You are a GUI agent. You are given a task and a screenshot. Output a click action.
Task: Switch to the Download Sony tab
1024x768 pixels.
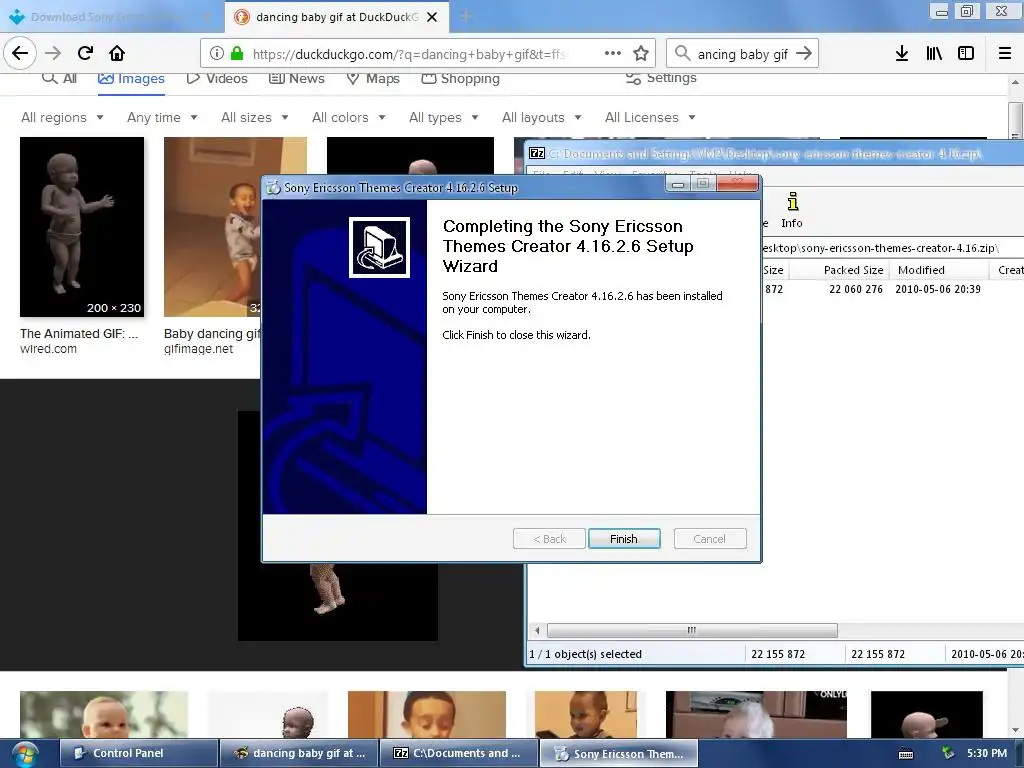coord(112,17)
